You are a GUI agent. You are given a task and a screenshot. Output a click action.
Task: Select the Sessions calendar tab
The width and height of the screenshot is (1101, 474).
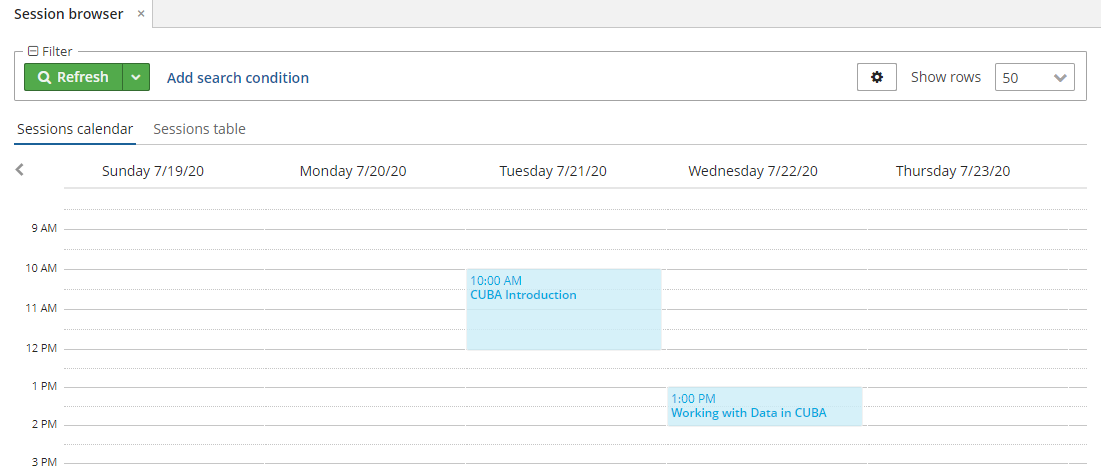click(x=75, y=129)
